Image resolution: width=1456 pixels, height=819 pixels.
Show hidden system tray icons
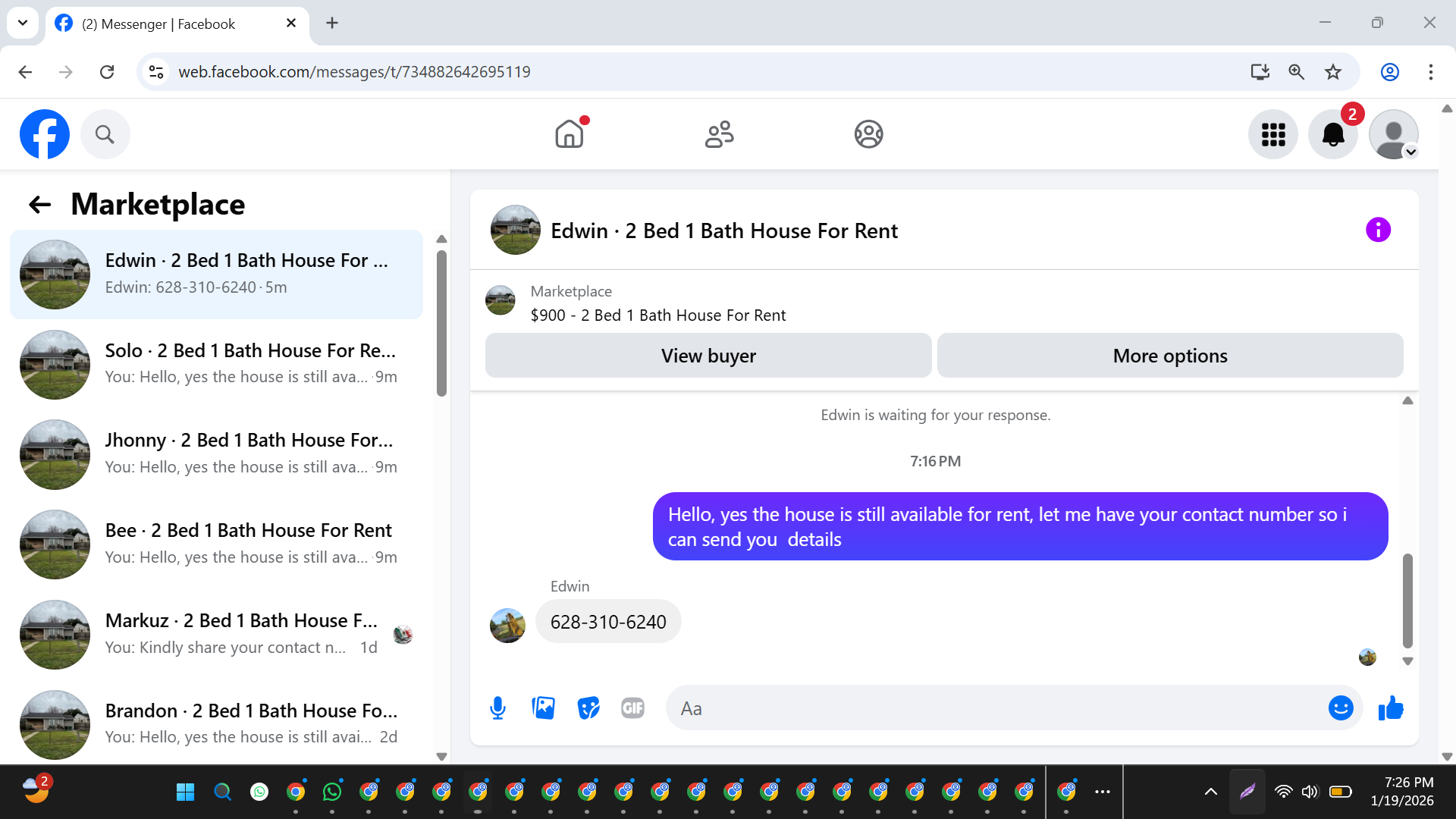click(1211, 792)
